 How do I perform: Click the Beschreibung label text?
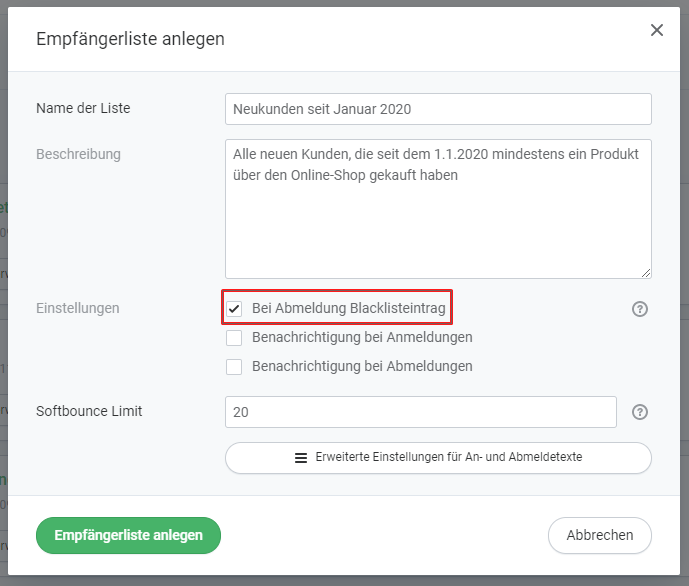78,154
